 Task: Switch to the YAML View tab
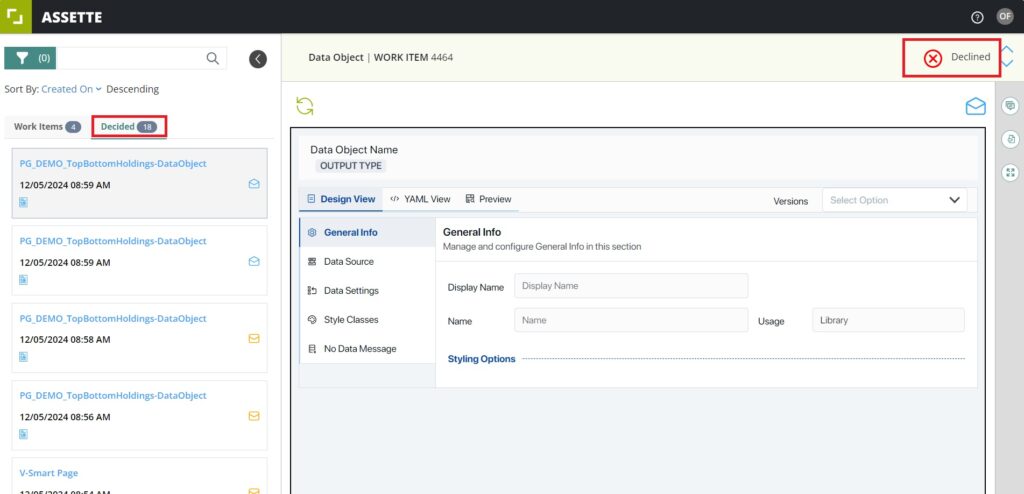click(x=421, y=199)
